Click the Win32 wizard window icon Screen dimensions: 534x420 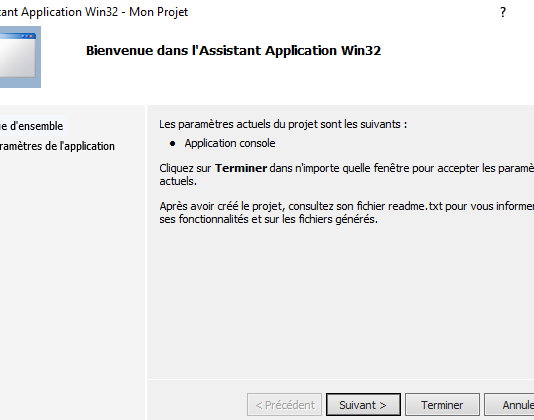20,57
